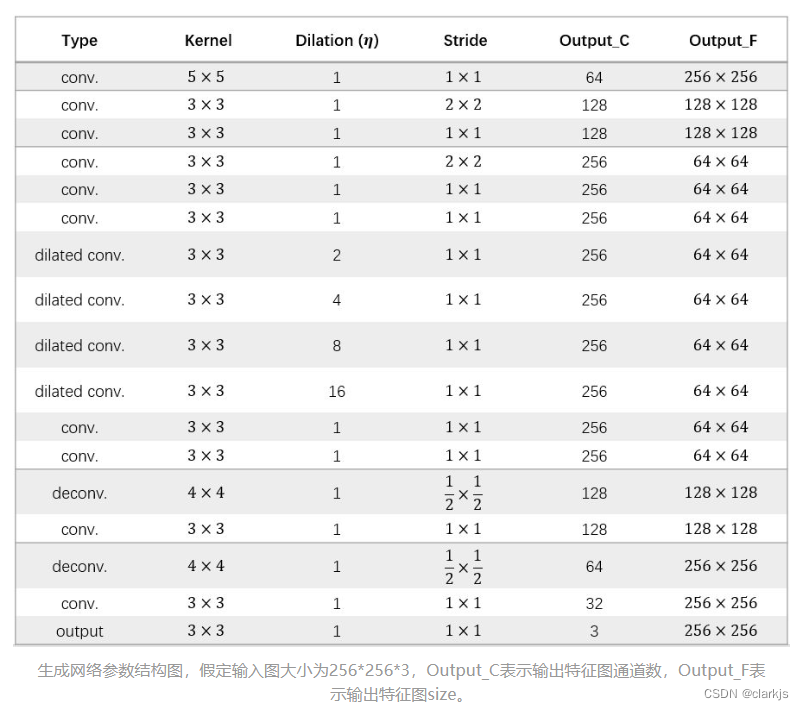Select the Dilation (η) column header
The width and height of the screenshot is (804, 710).
coord(337,41)
